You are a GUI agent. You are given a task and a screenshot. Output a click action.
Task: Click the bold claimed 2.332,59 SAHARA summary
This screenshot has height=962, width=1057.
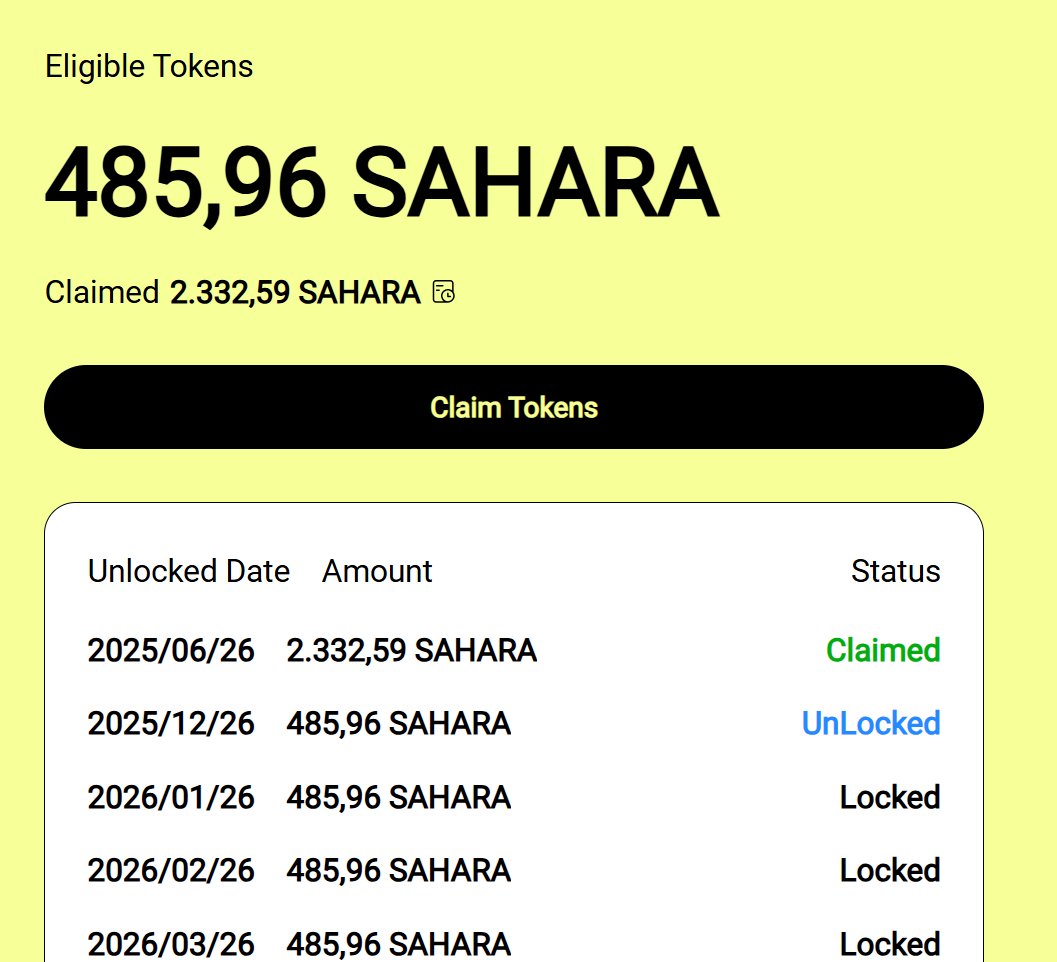pos(295,293)
